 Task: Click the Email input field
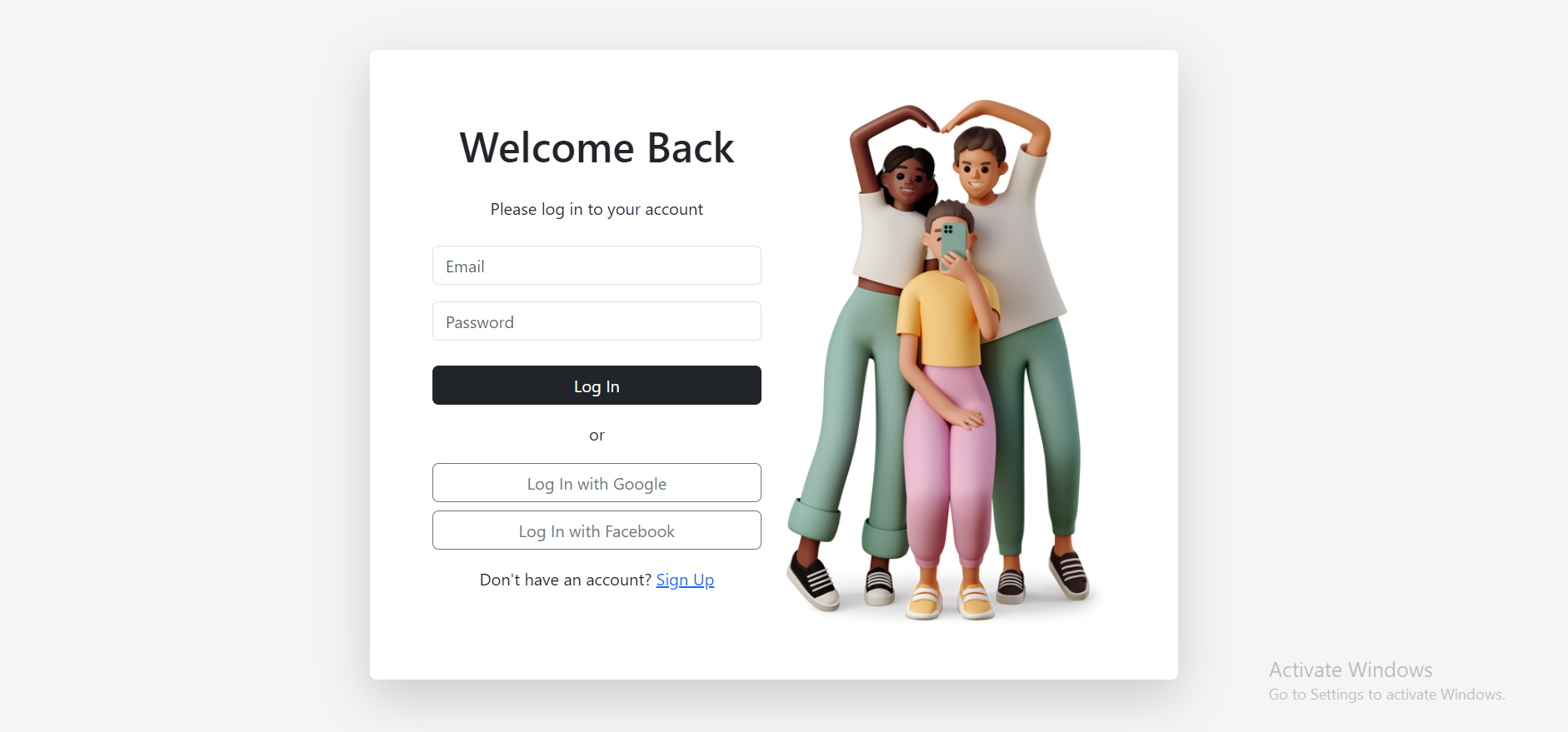coord(597,266)
